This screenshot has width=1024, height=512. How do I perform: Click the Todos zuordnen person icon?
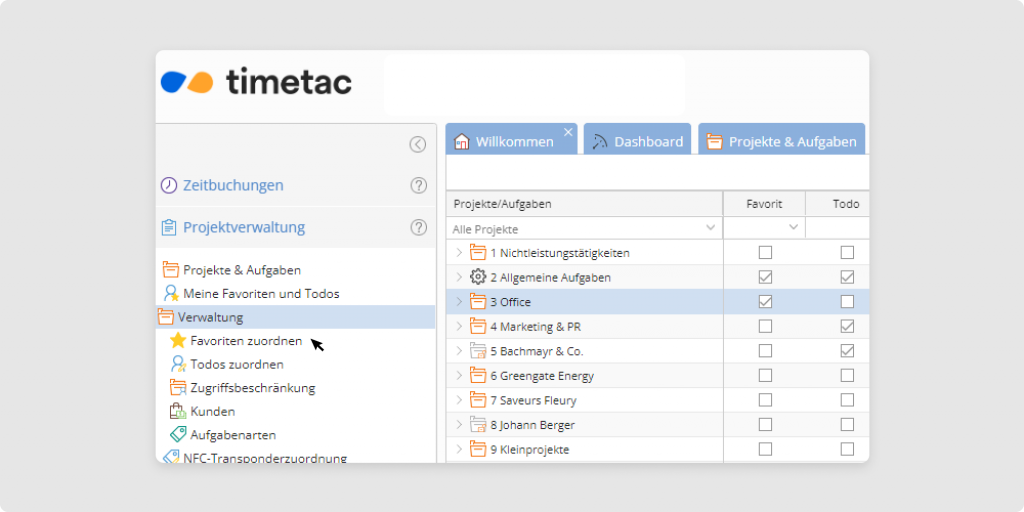(178, 364)
